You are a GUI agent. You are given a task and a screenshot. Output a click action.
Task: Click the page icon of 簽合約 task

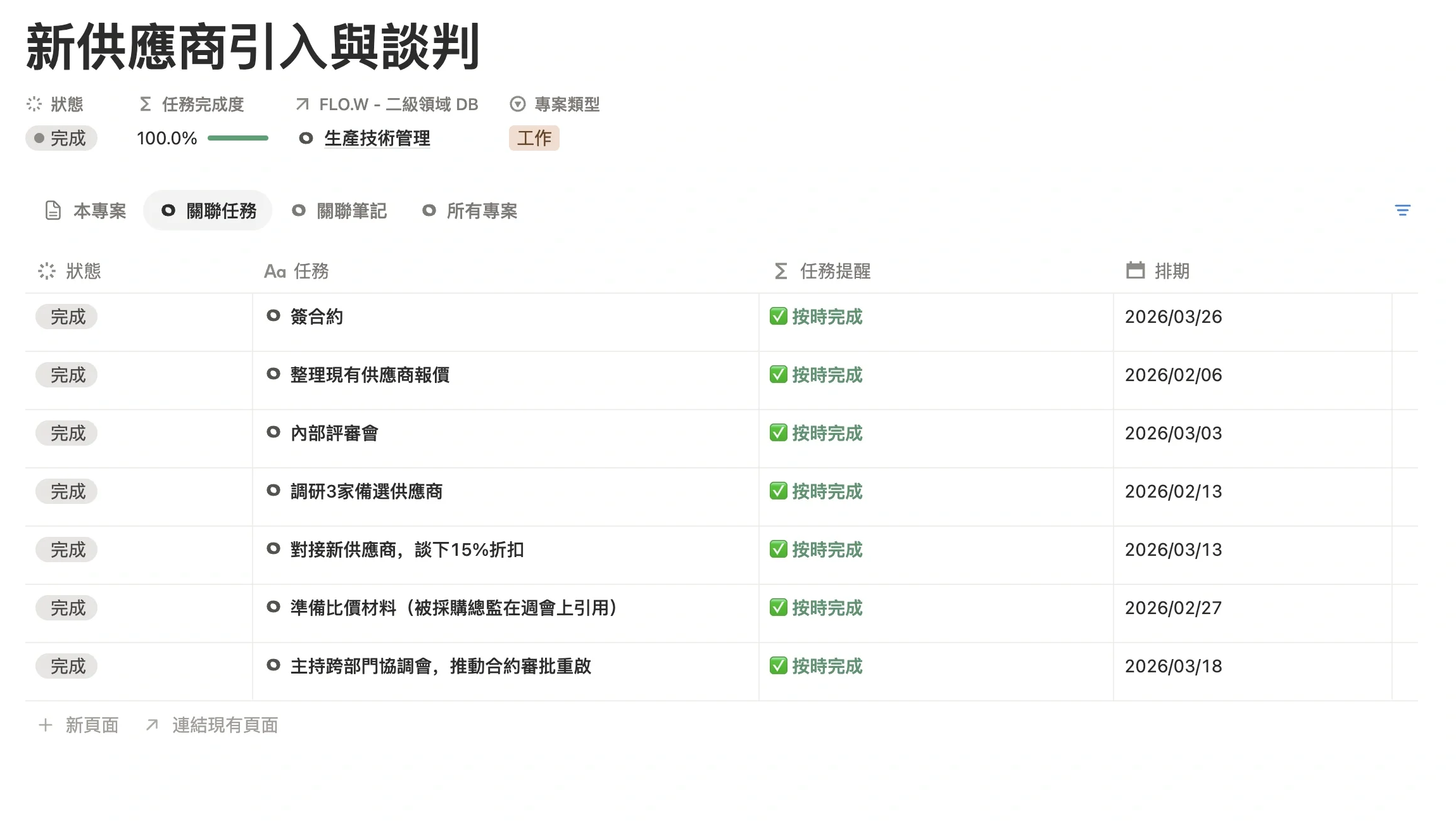(273, 315)
